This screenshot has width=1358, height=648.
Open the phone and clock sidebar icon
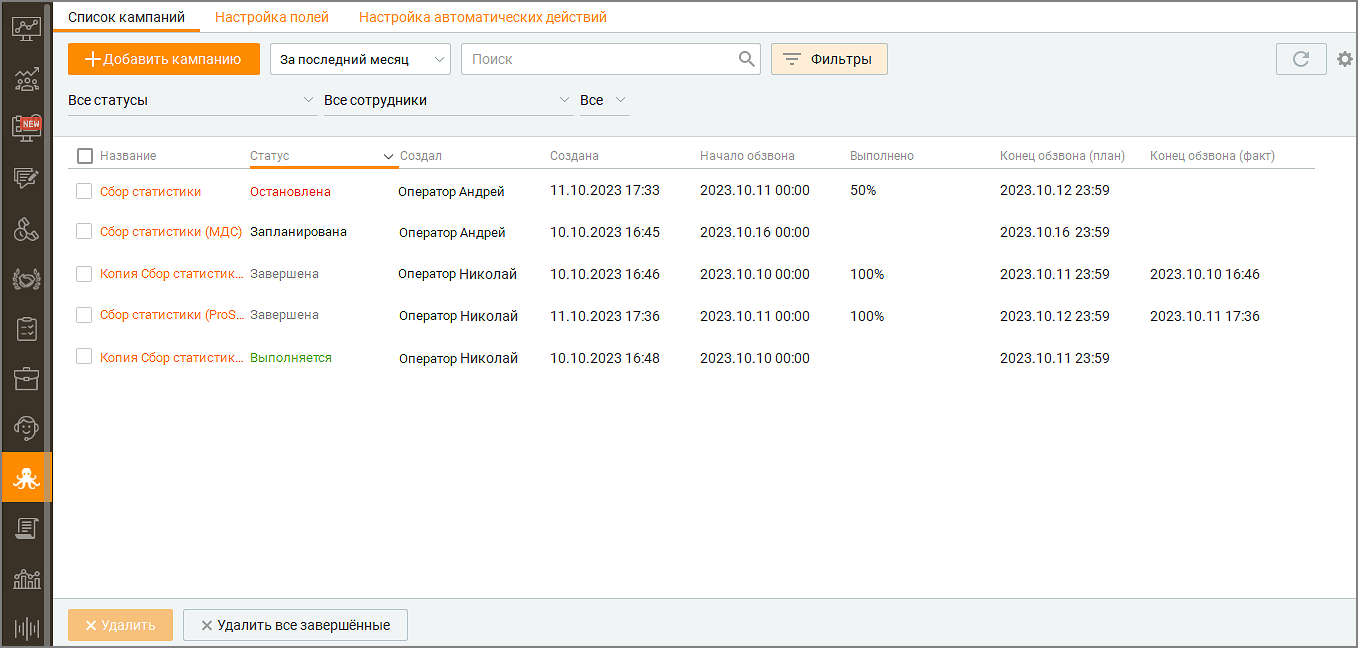(26, 229)
